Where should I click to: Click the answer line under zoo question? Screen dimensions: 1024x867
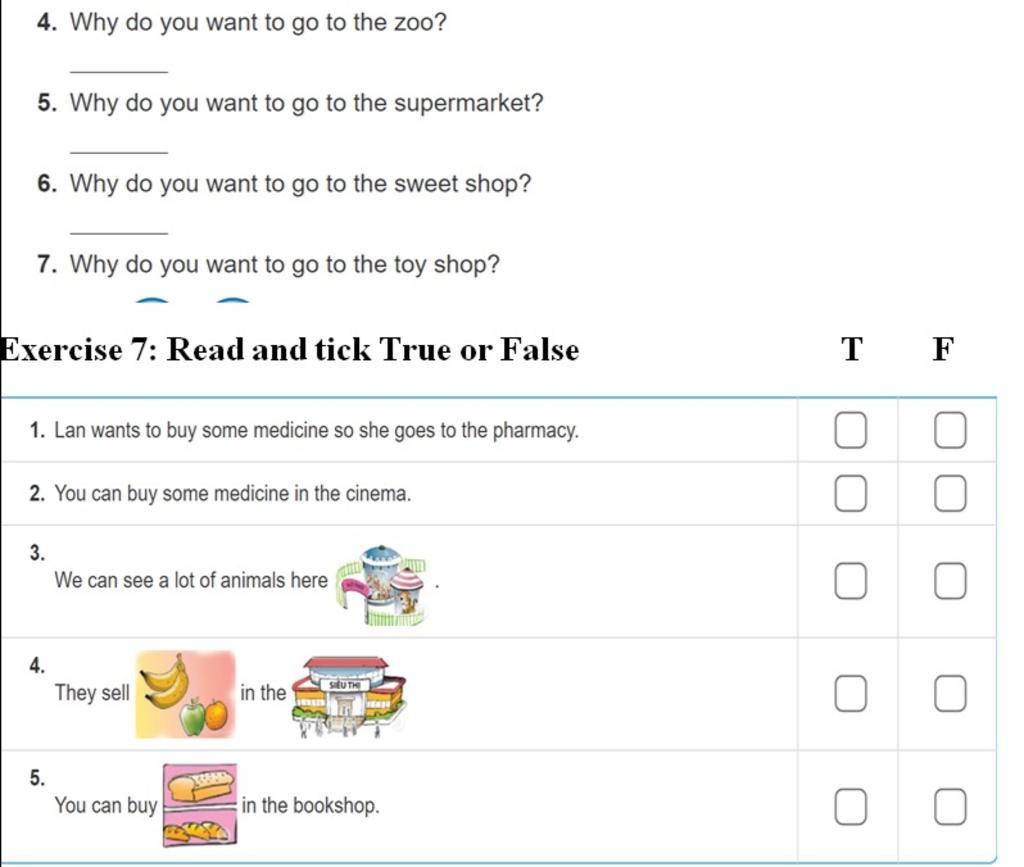[x=119, y=72]
